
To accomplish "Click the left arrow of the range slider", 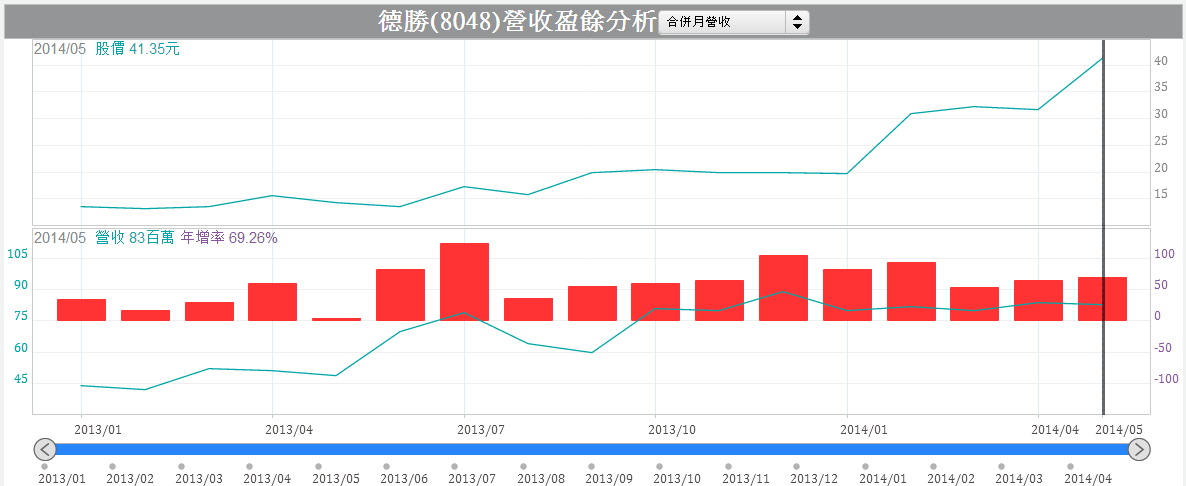I will [x=45, y=450].
